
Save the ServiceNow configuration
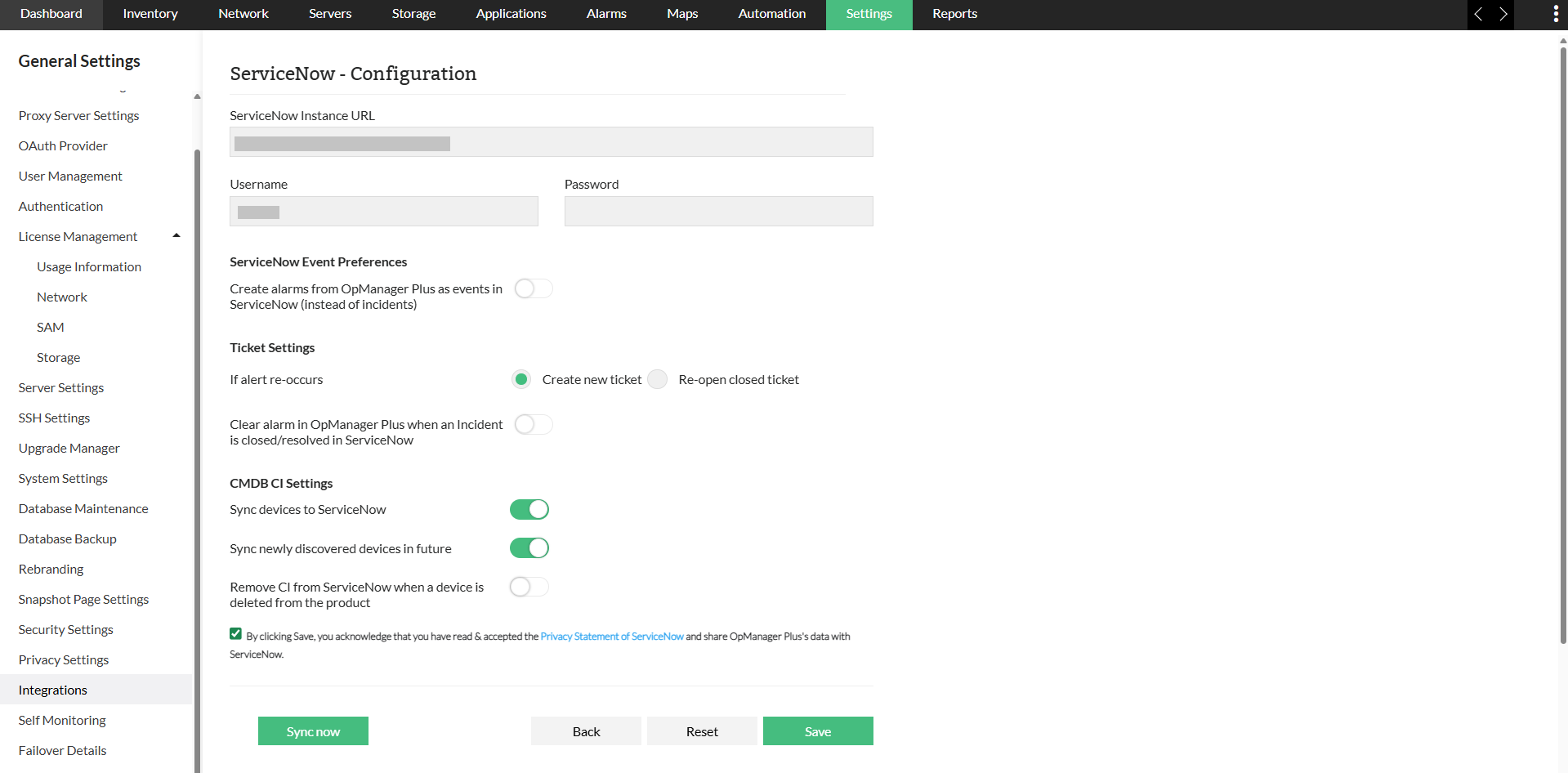(818, 731)
